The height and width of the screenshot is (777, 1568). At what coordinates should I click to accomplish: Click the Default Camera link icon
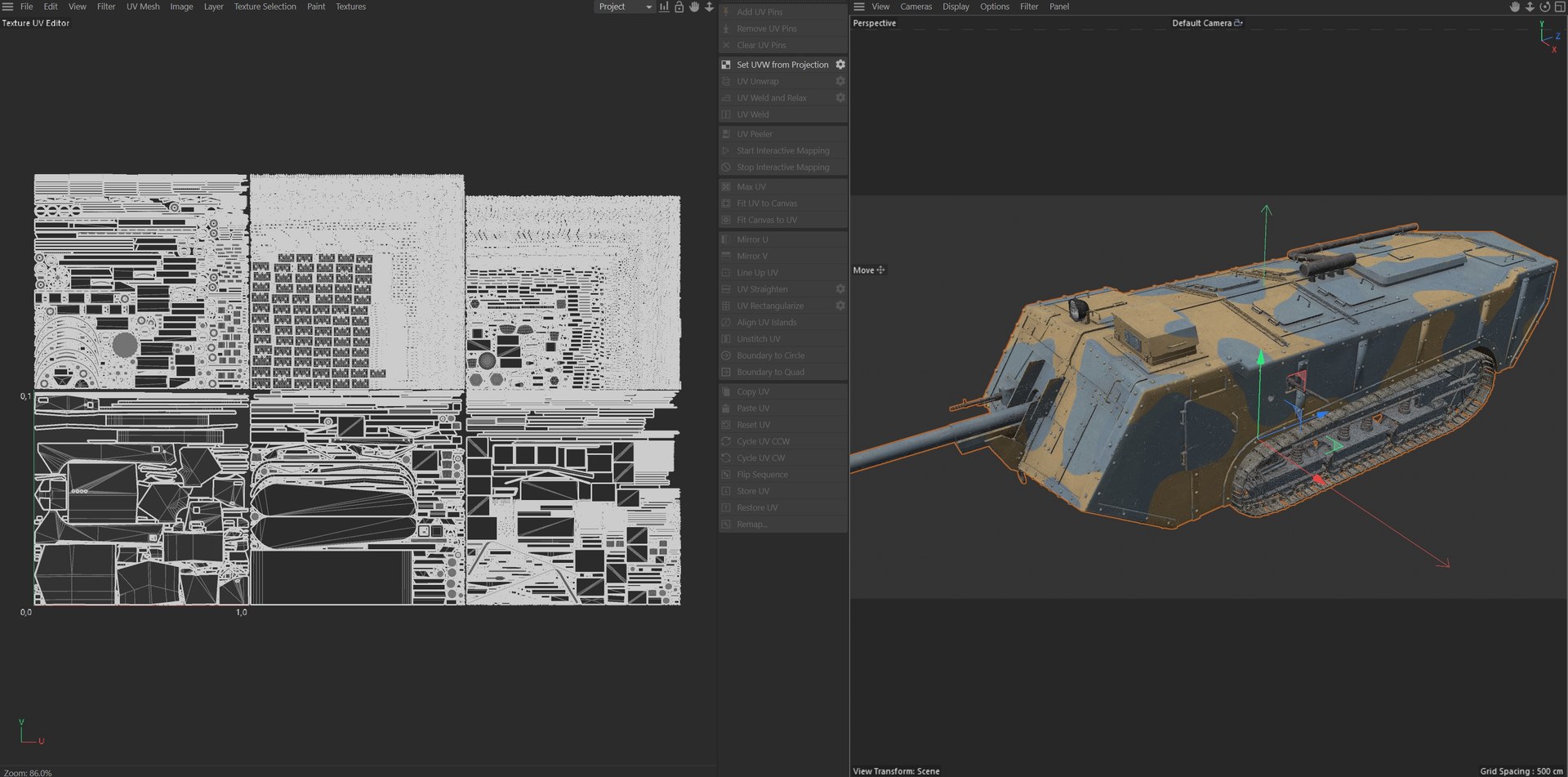(1239, 23)
